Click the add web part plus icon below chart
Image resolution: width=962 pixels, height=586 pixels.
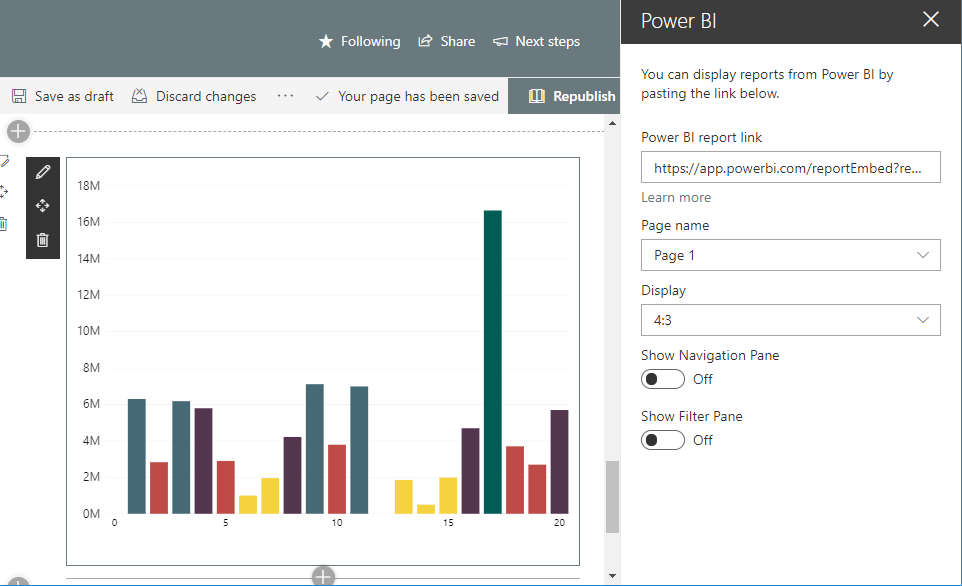[x=323, y=576]
